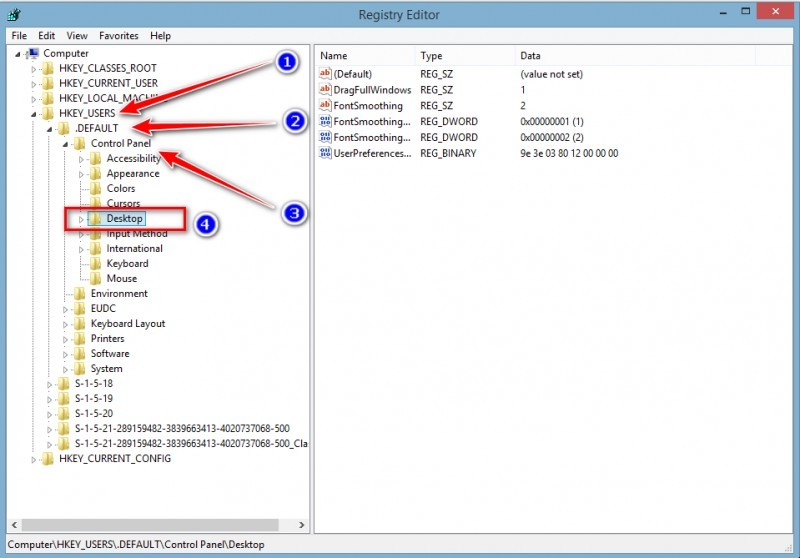Click the FontSmoothing string value icon
800x558 pixels.
(325, 105)
